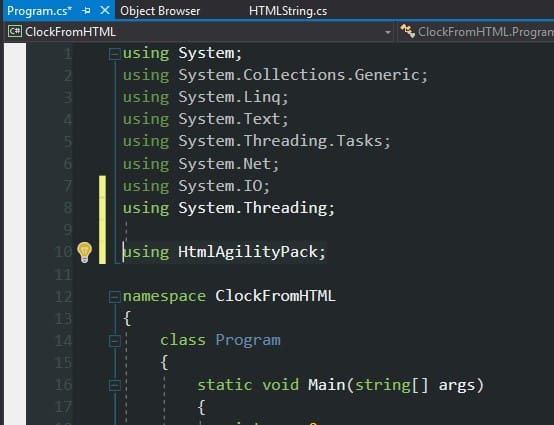Click the line 'using System.Threading.Tasks;'
Image resolution: width=554 pixels, height=425 pixels.
click(257, 141)
